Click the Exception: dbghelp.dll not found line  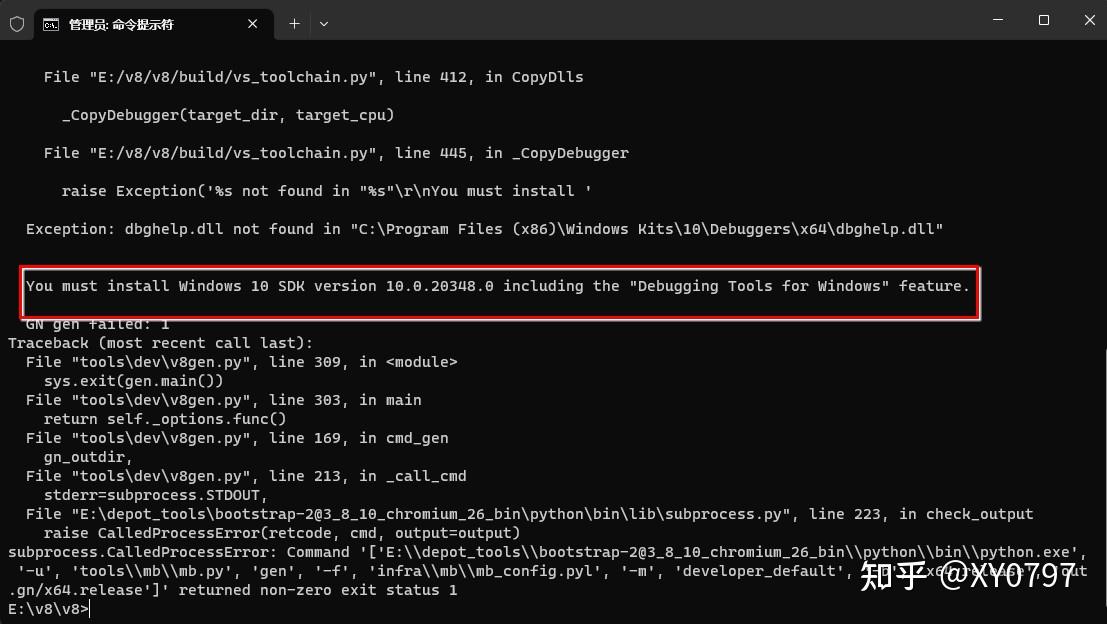[x=484, y=229]
